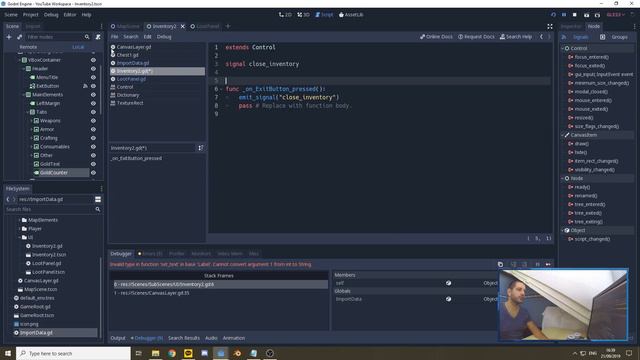Screen dimensions: 640x360
Task: Play the project
Action: (553, 15)
